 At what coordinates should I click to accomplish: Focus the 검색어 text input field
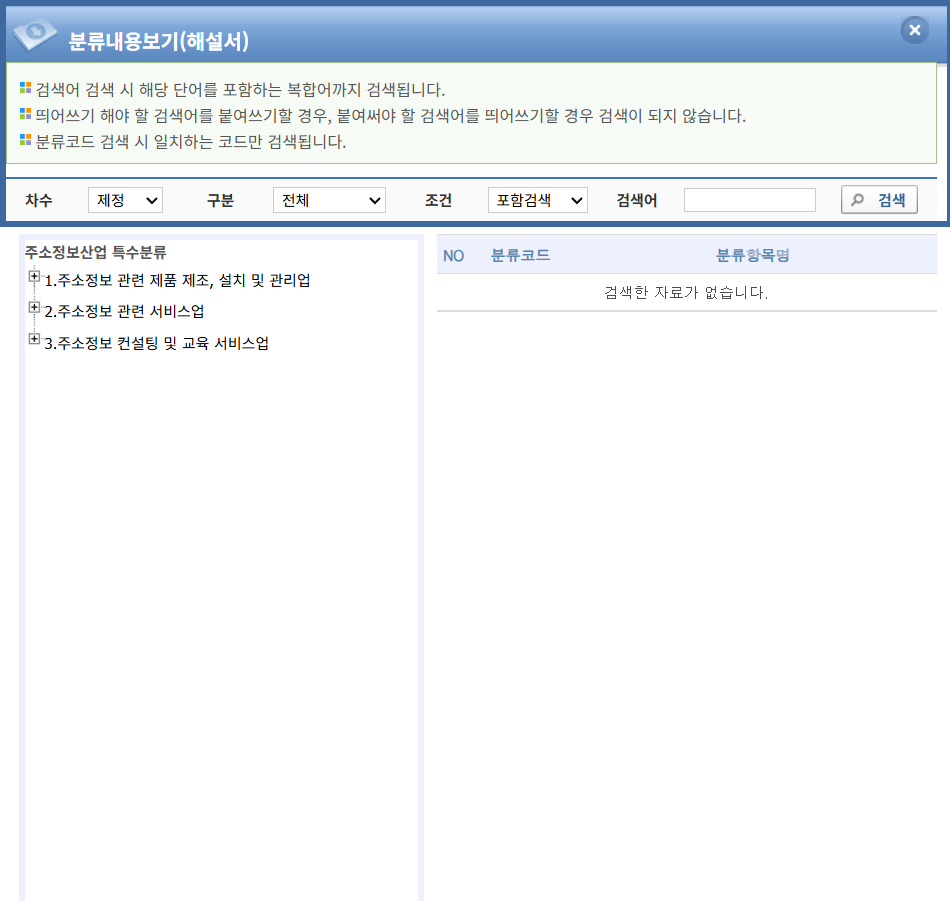click(749, 200)
